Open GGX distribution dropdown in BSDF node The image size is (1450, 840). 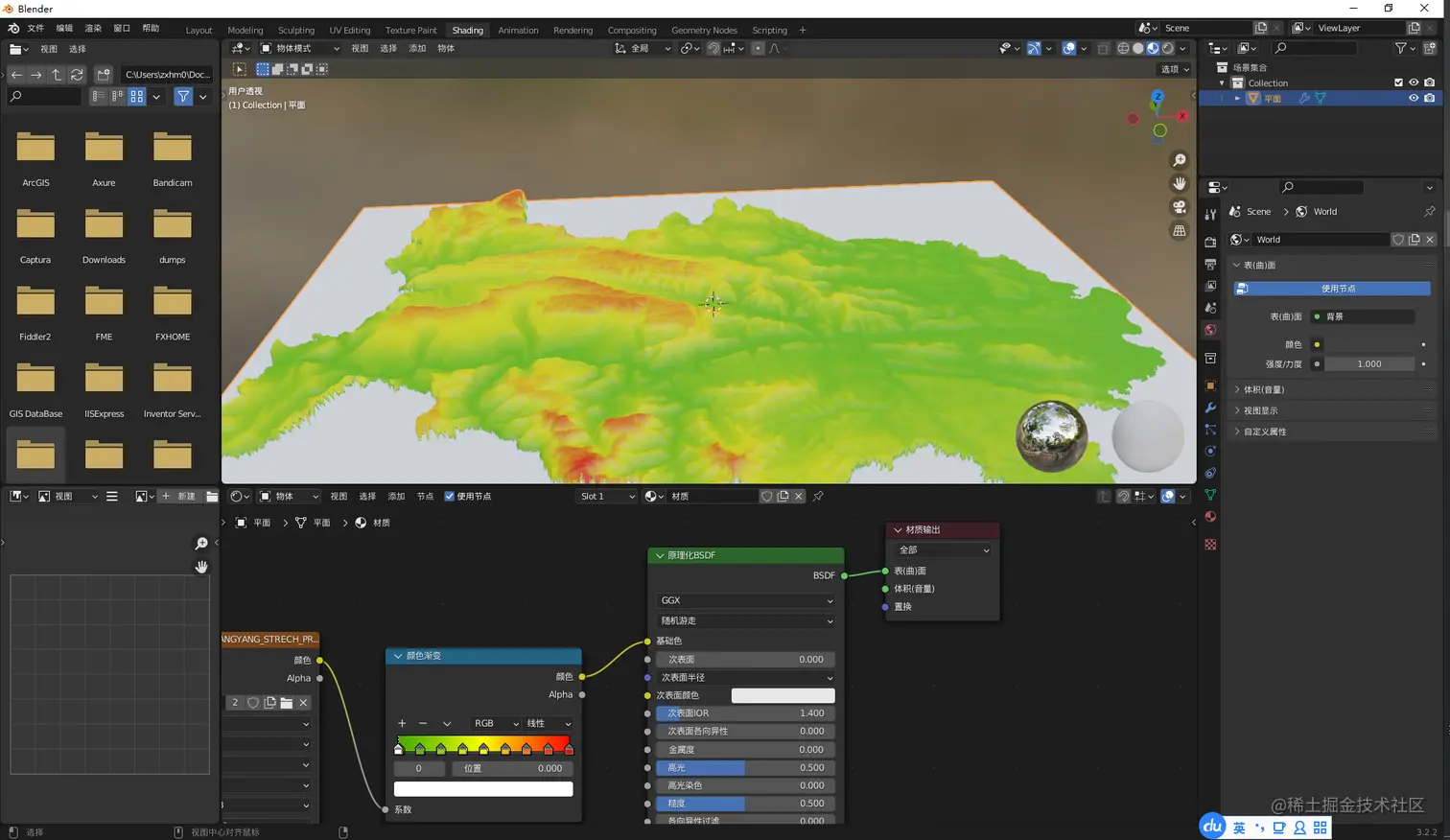[745, 600]
